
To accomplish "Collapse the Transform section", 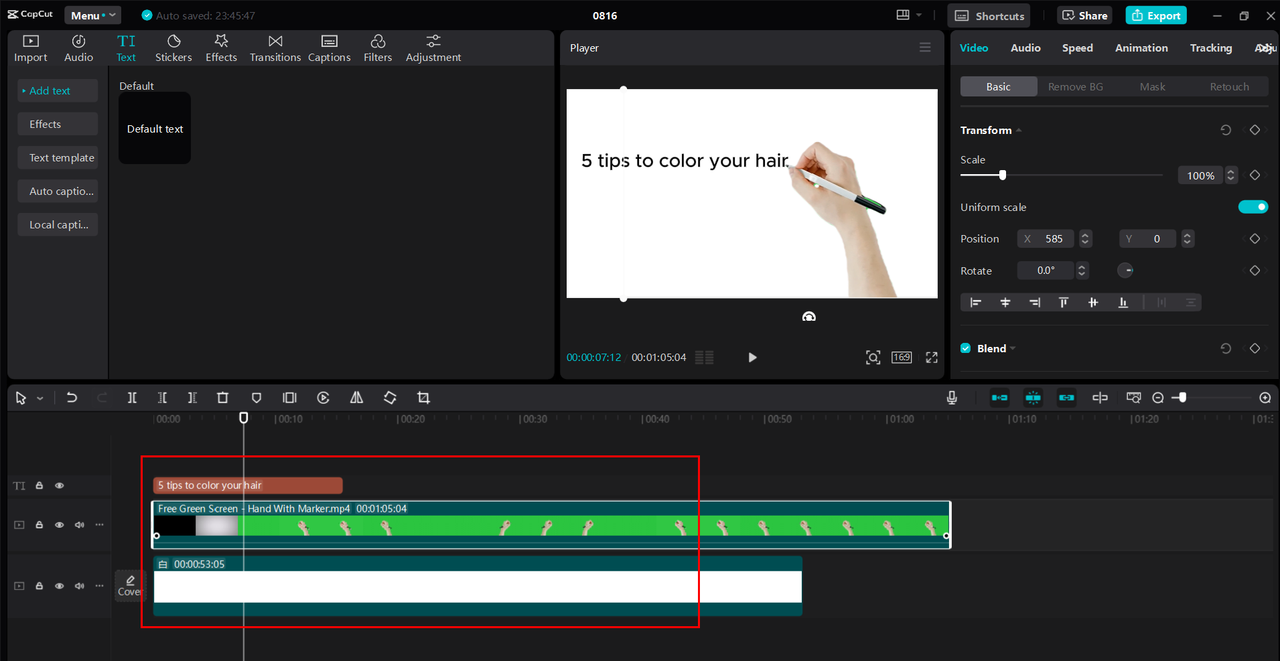I will pos(1019,131).
